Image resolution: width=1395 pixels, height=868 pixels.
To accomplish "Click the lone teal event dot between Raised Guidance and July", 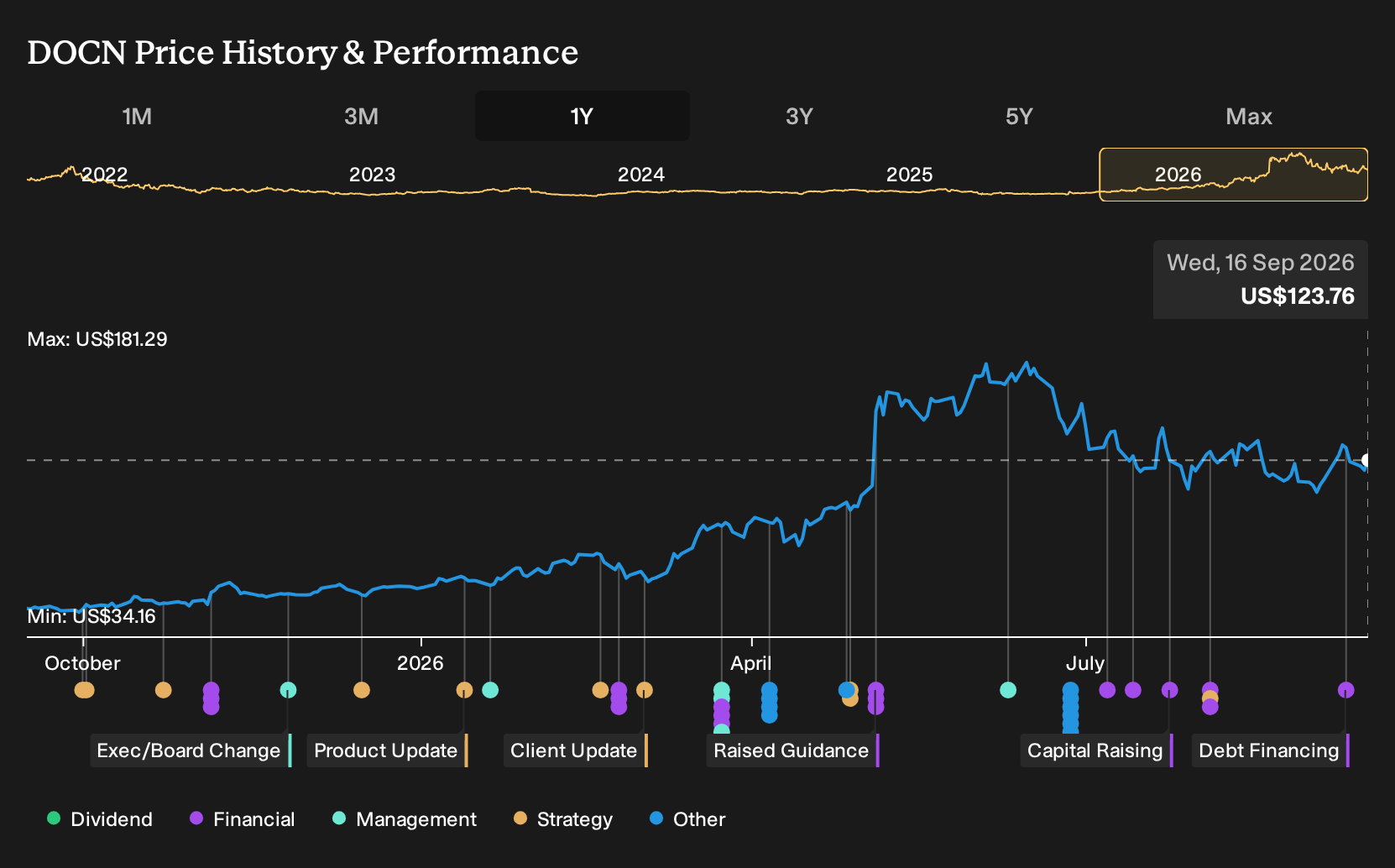I will point(1008,690).
